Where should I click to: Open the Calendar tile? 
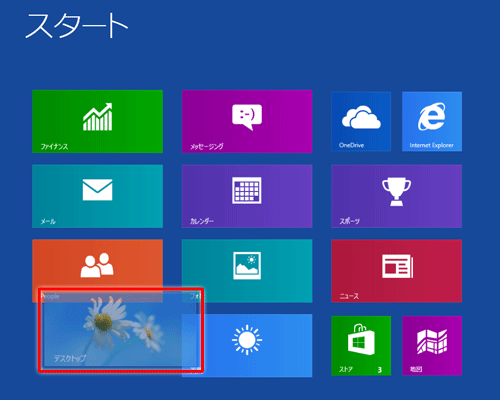point(247,196)
